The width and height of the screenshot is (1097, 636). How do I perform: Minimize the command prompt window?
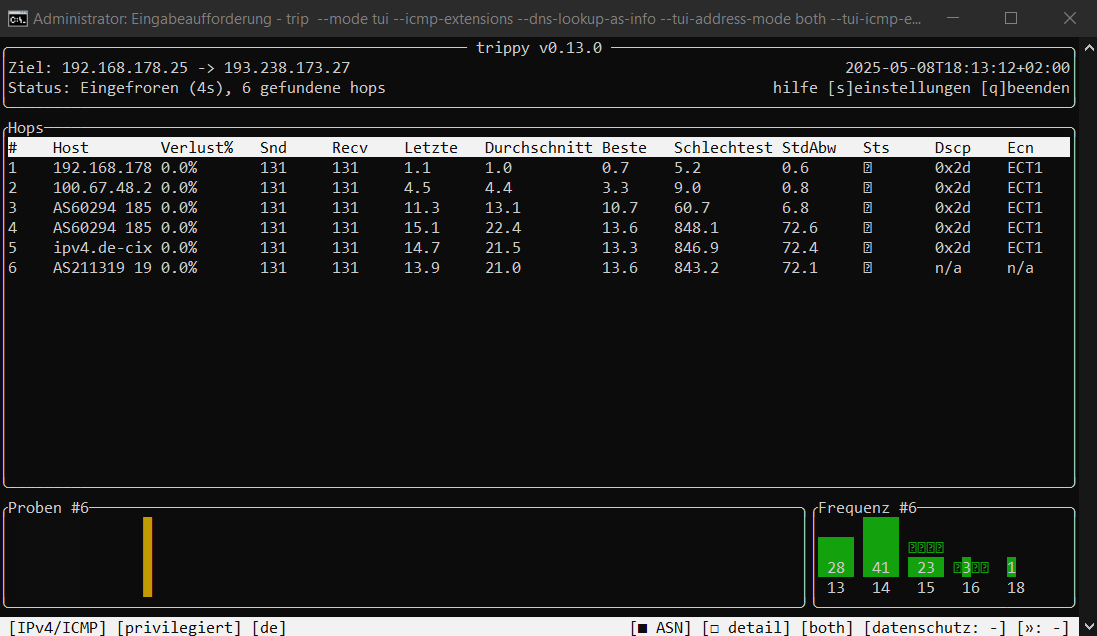pyautogui.click(x=951, y=18)
